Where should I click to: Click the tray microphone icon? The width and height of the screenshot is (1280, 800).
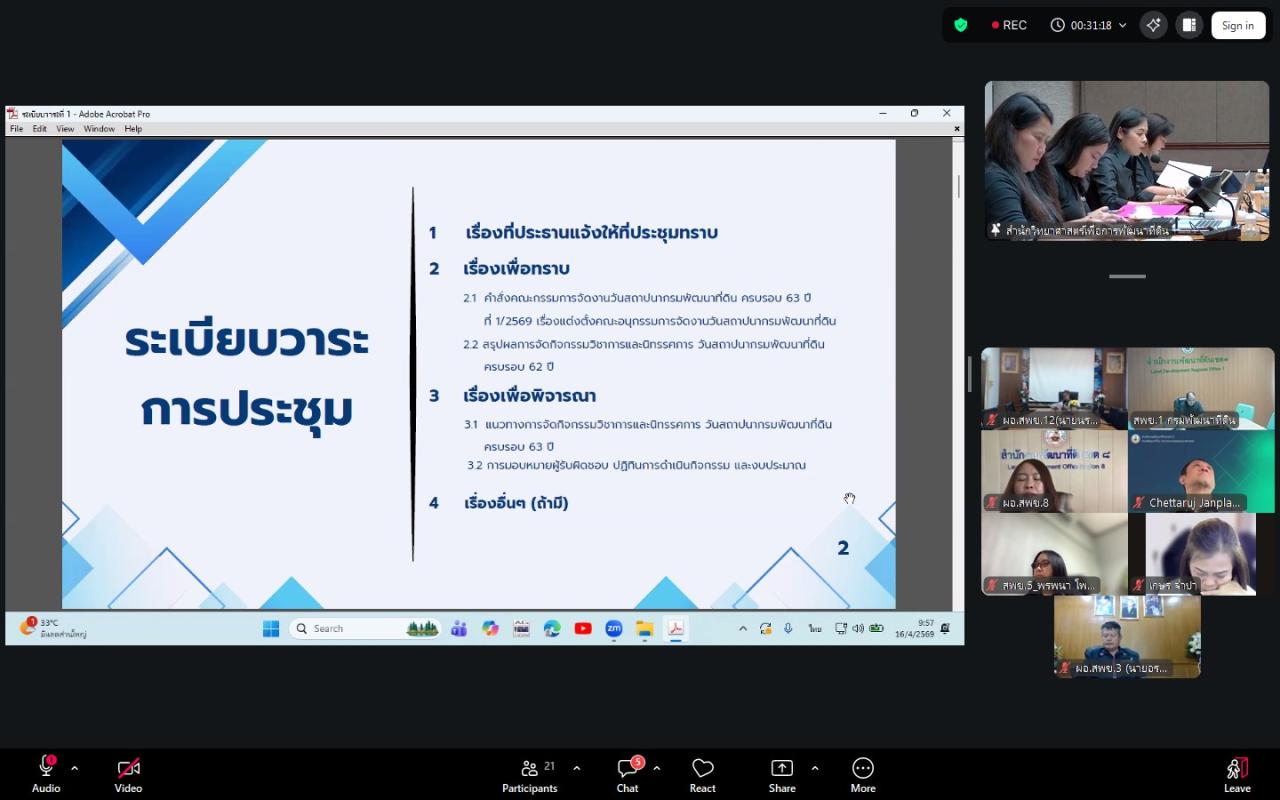point(788,628)
